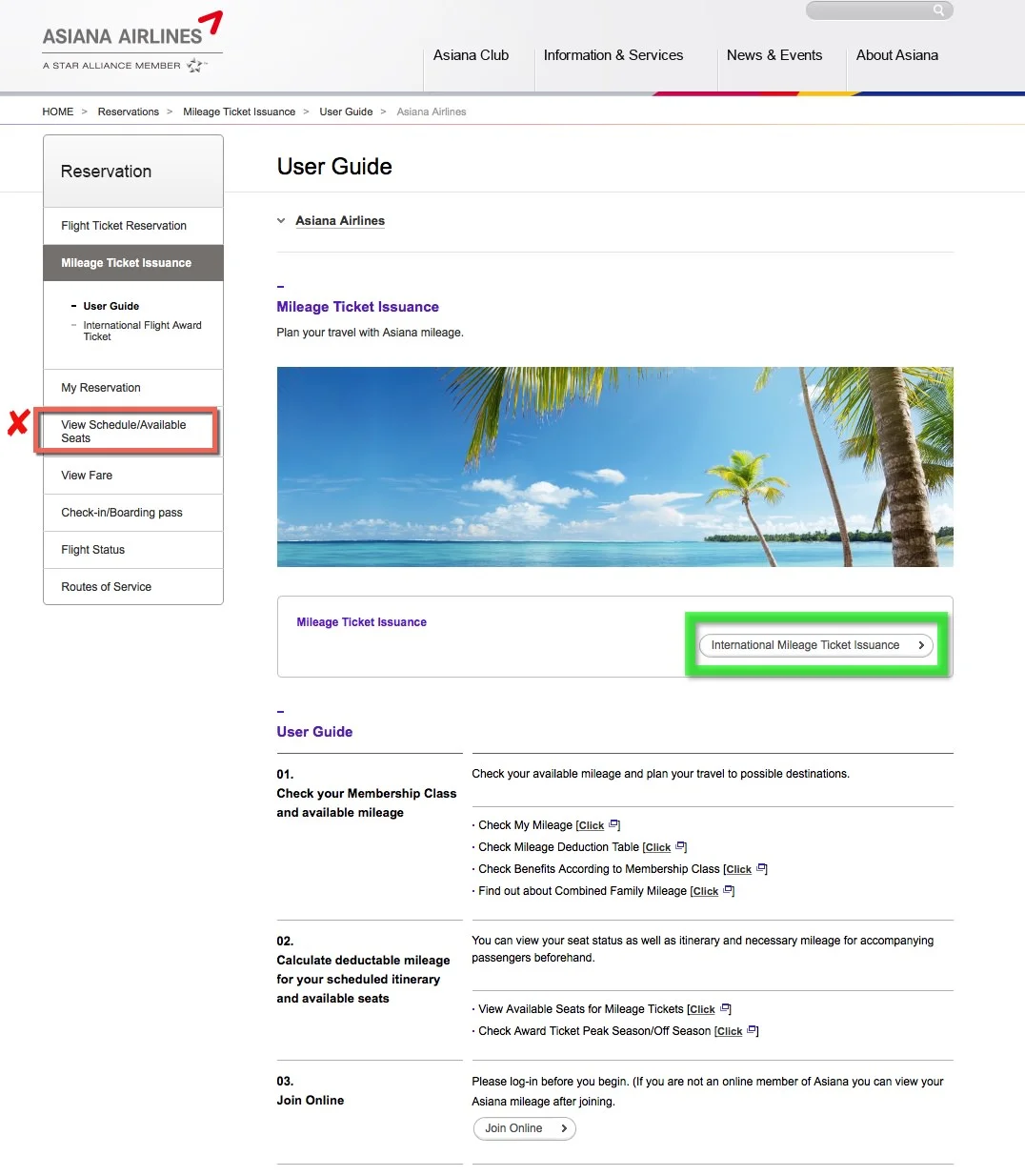
Task: Click Mileage Ticket Issuance breadcrumb
Action: 239,112
